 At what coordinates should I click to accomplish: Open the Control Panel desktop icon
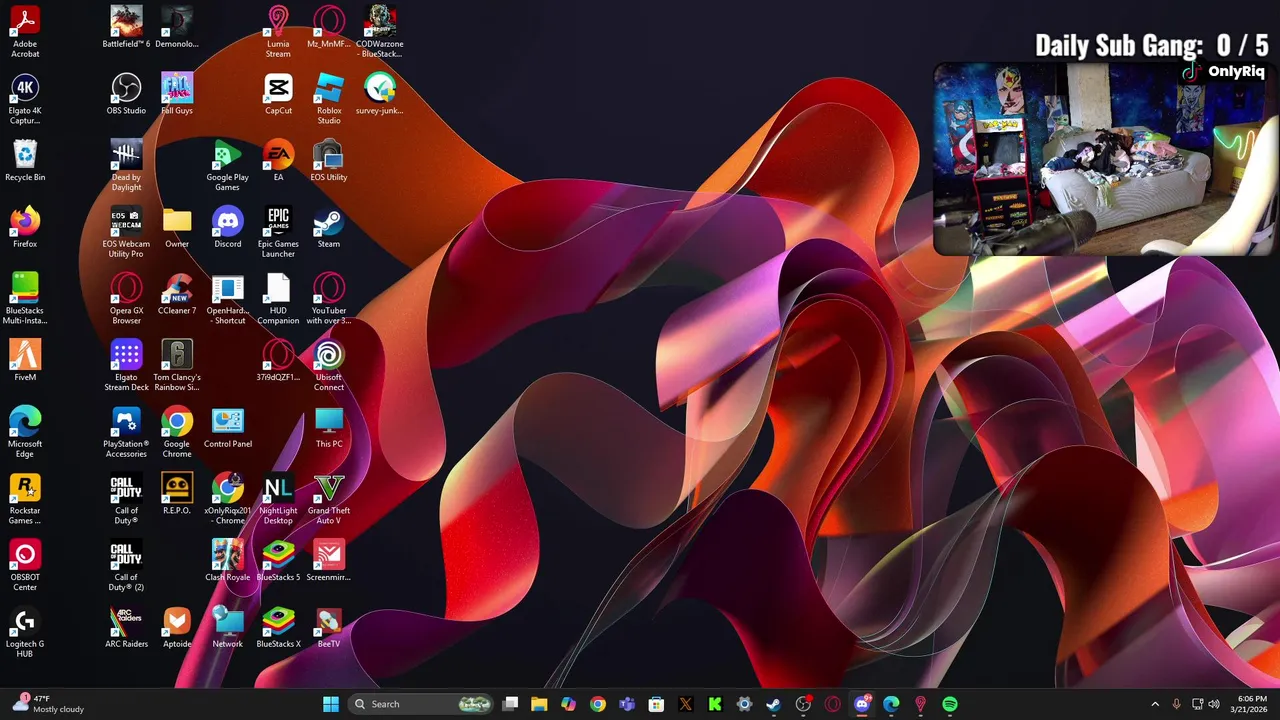227,428
